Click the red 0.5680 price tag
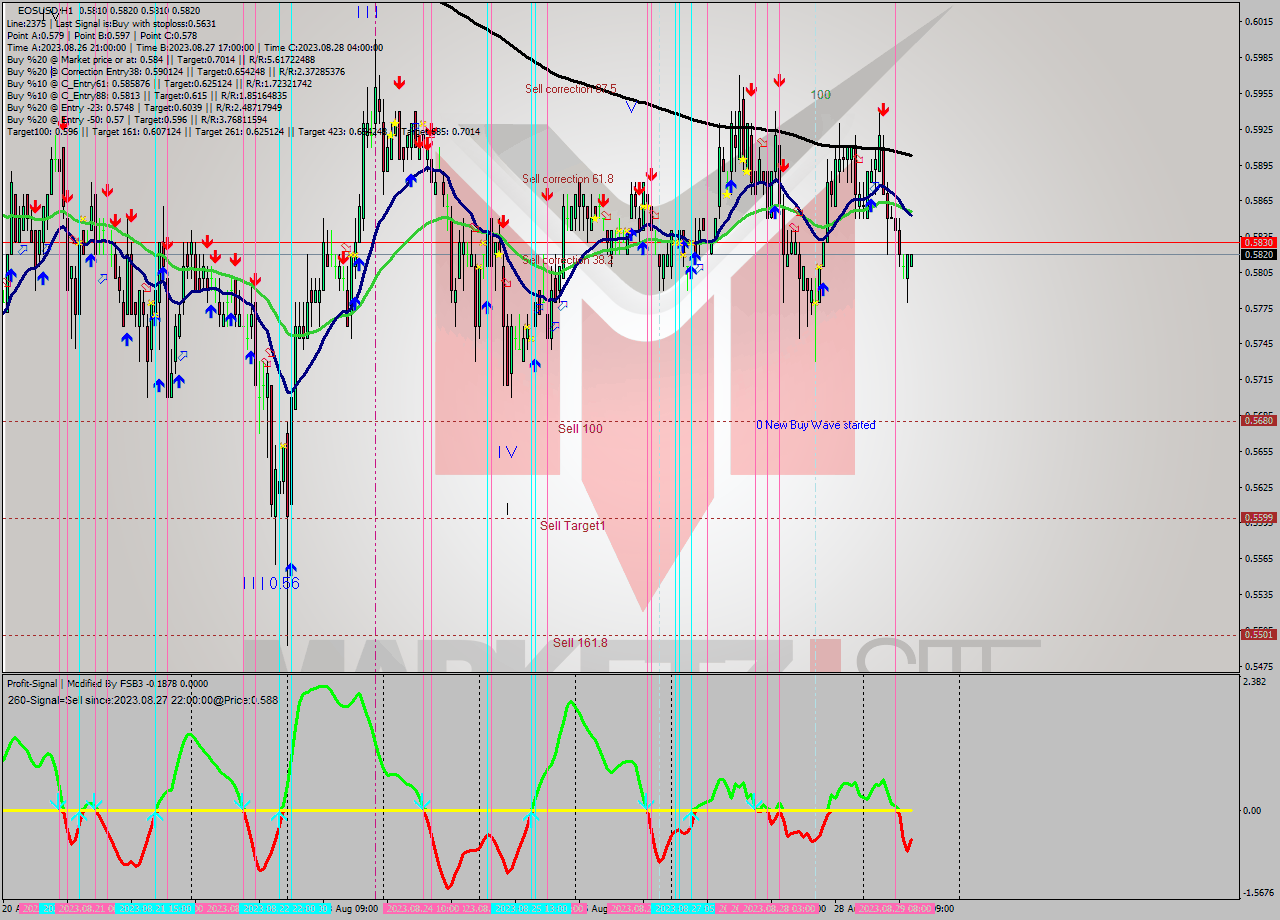The height and width of the screenshot is (920, 1280). tap(1258, 420)
